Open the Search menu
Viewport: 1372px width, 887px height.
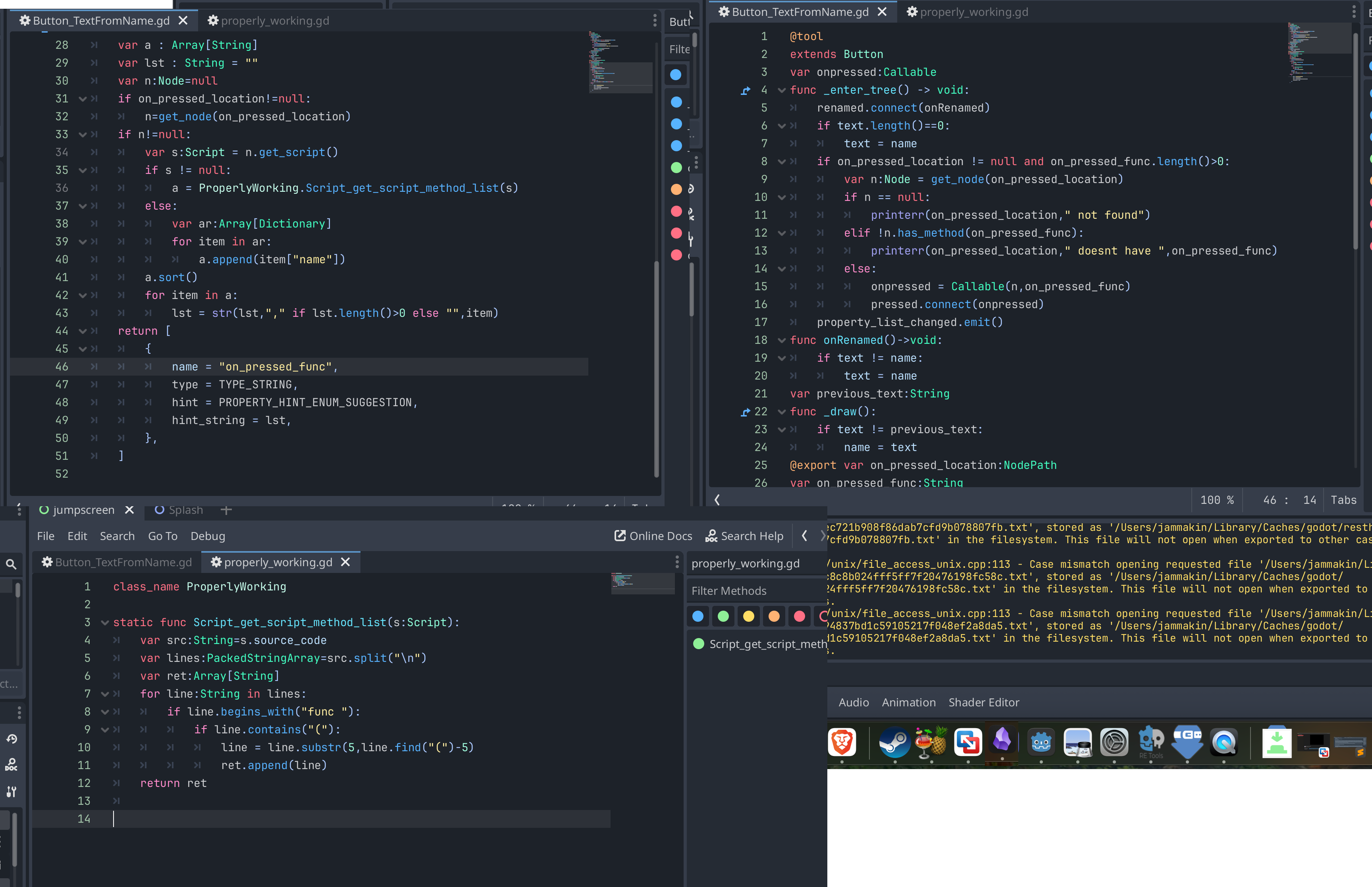117,536
